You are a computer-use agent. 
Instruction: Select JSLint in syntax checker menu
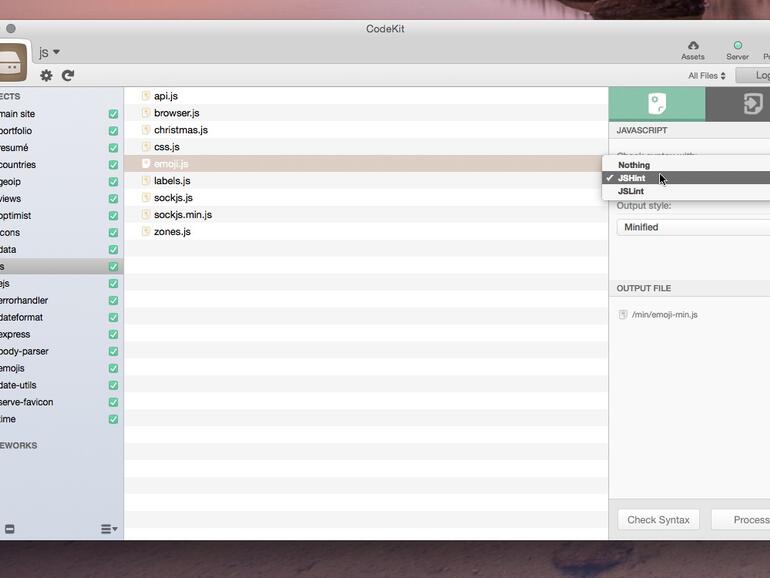tap(686, 191)
